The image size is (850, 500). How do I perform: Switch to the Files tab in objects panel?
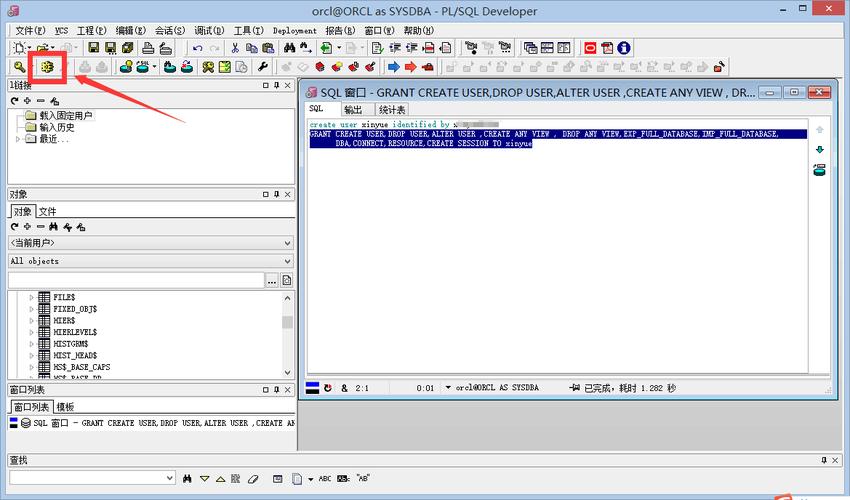47,211
